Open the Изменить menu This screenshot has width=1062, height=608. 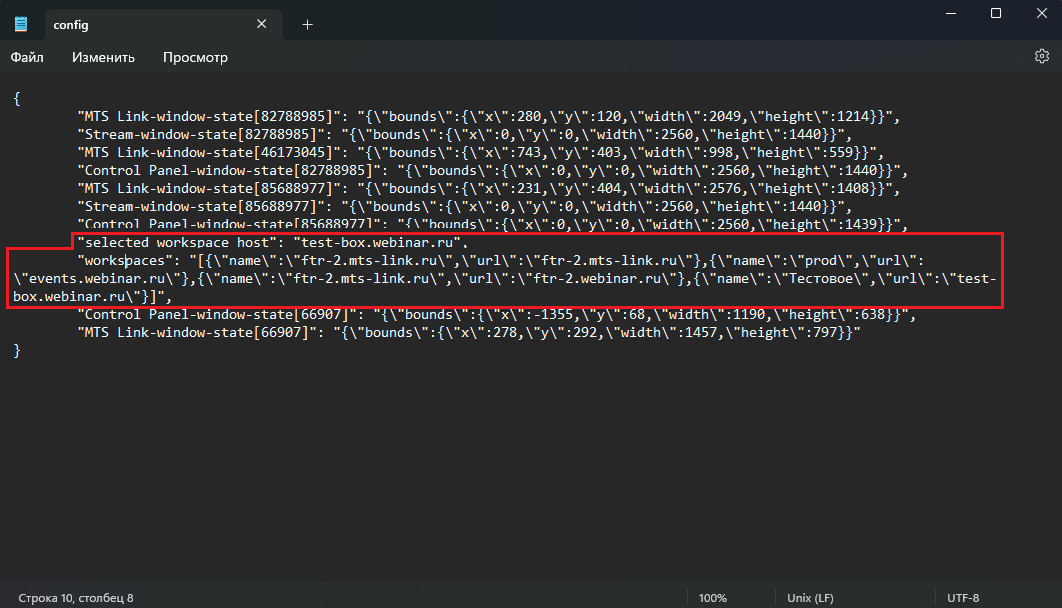coord(103,58)
